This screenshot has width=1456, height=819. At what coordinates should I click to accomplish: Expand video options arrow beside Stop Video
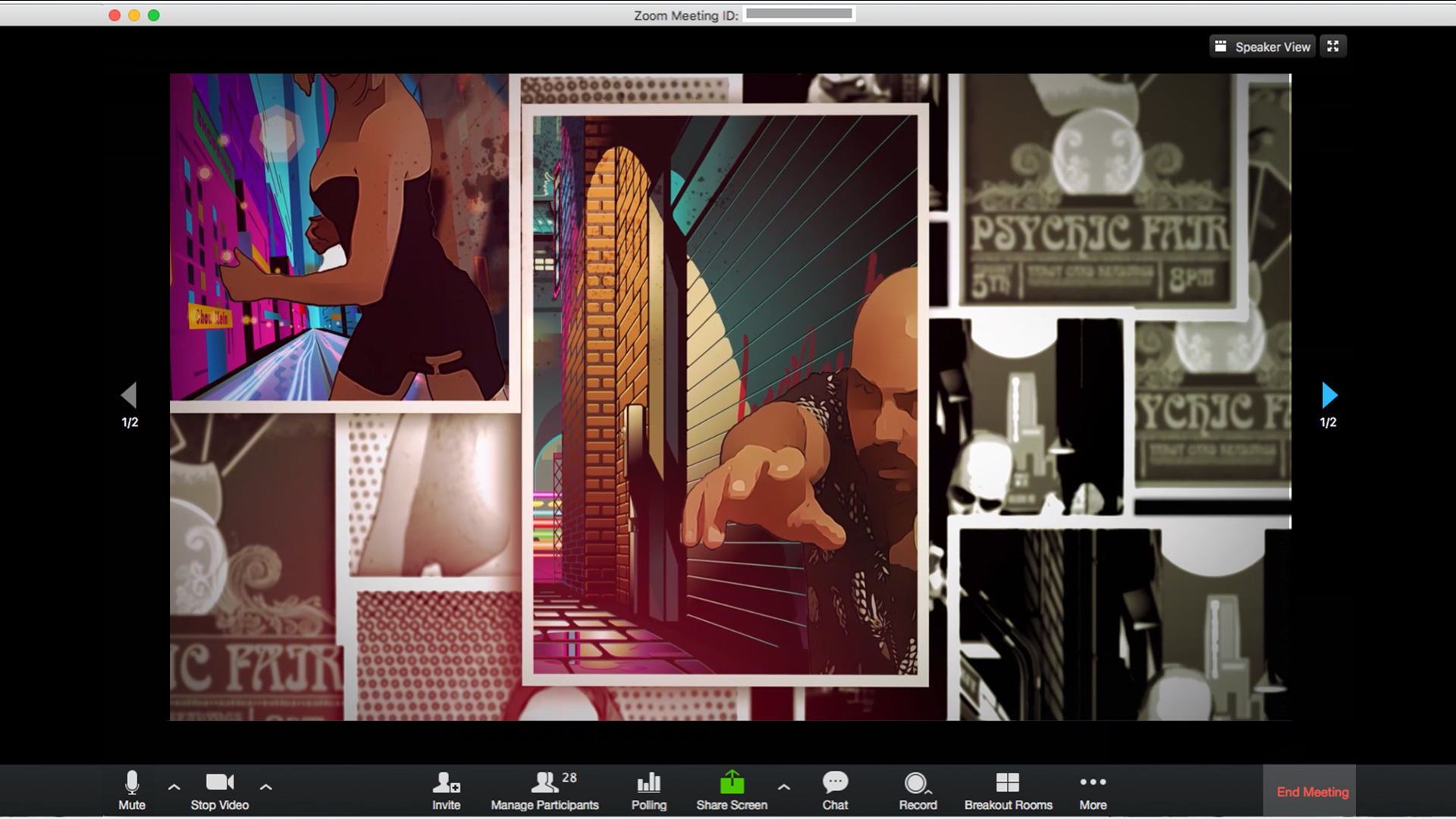coord(265,787)
